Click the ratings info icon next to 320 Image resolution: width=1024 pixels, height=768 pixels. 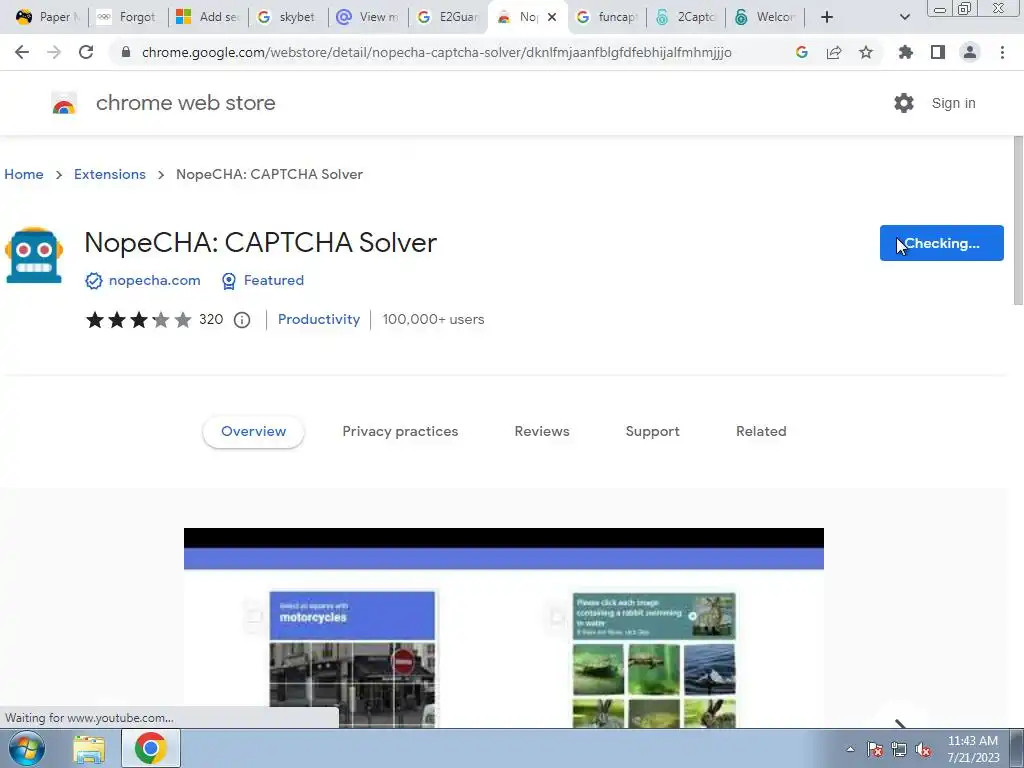[242, 320]
